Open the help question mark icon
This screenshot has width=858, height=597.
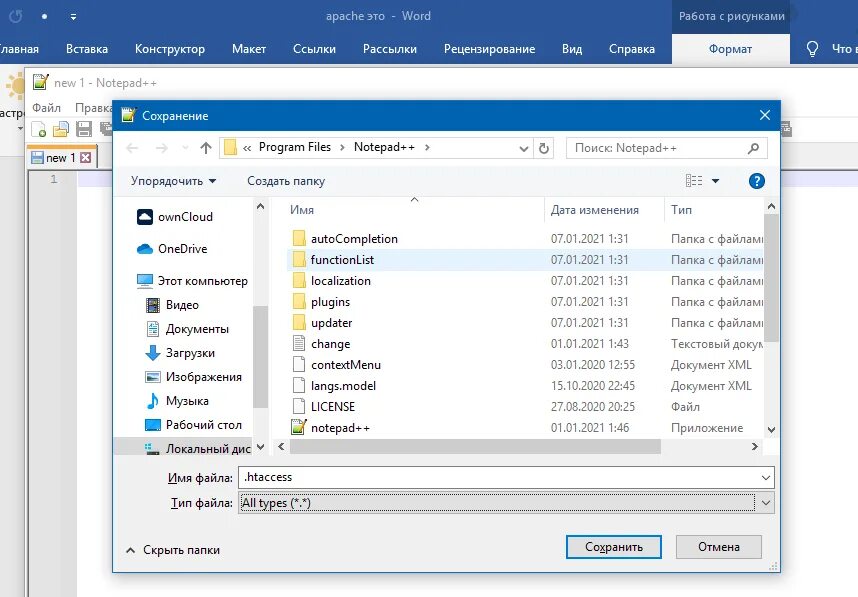[757, 181]
